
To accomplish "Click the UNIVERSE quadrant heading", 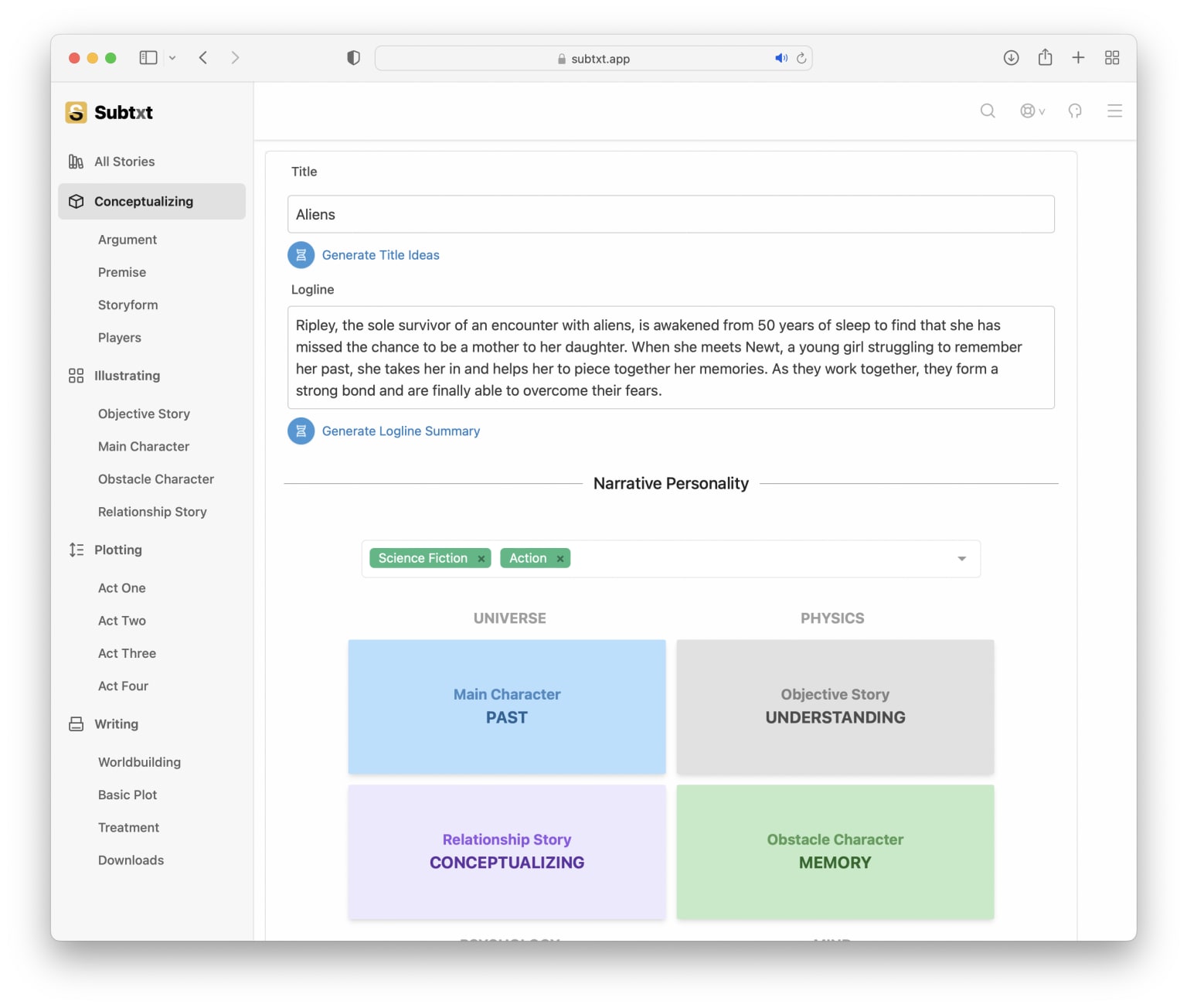I will click(510, 618).
